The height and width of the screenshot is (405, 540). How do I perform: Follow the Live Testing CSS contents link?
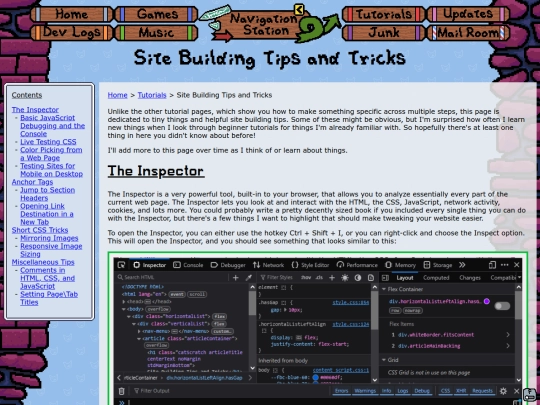click(x=48, y=142)
